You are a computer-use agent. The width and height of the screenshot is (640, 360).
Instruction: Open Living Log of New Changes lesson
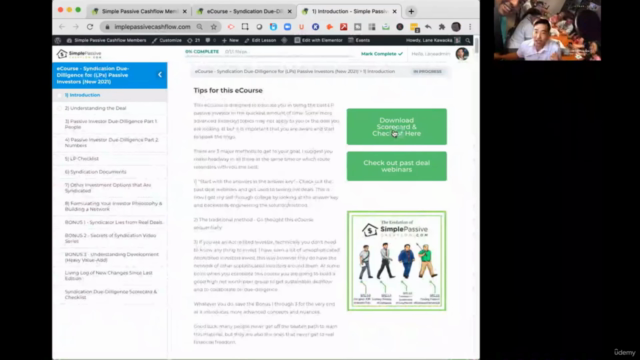pyautogui.click(x=108, y=276)
